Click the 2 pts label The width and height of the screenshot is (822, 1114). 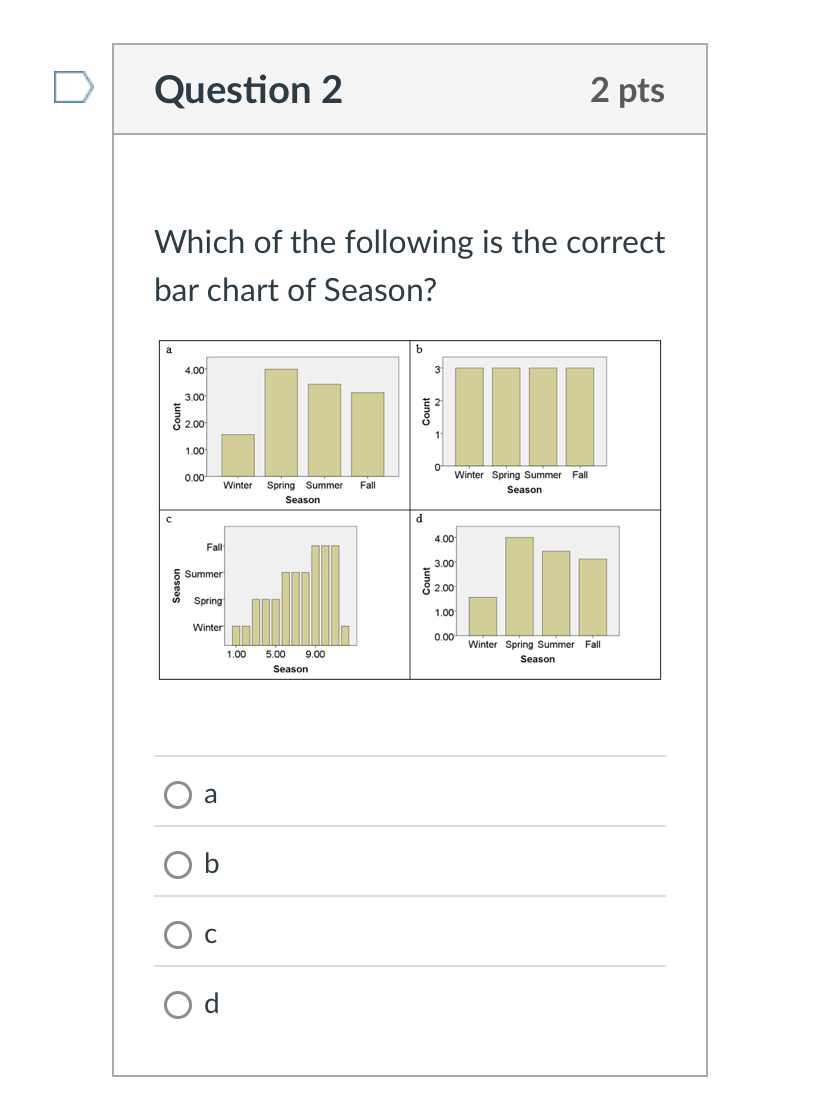[629, 89]
